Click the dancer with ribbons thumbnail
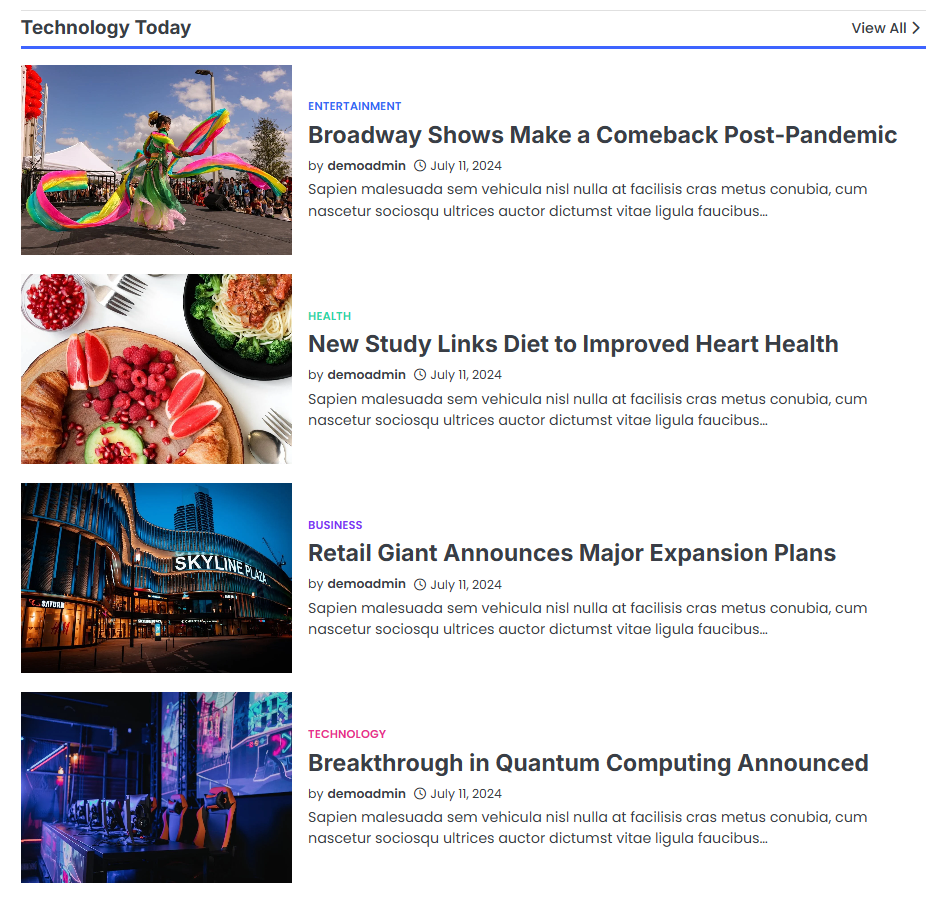The width and height of the screenshot is (939, 907). pyautogui.click(x=156, y=160)
